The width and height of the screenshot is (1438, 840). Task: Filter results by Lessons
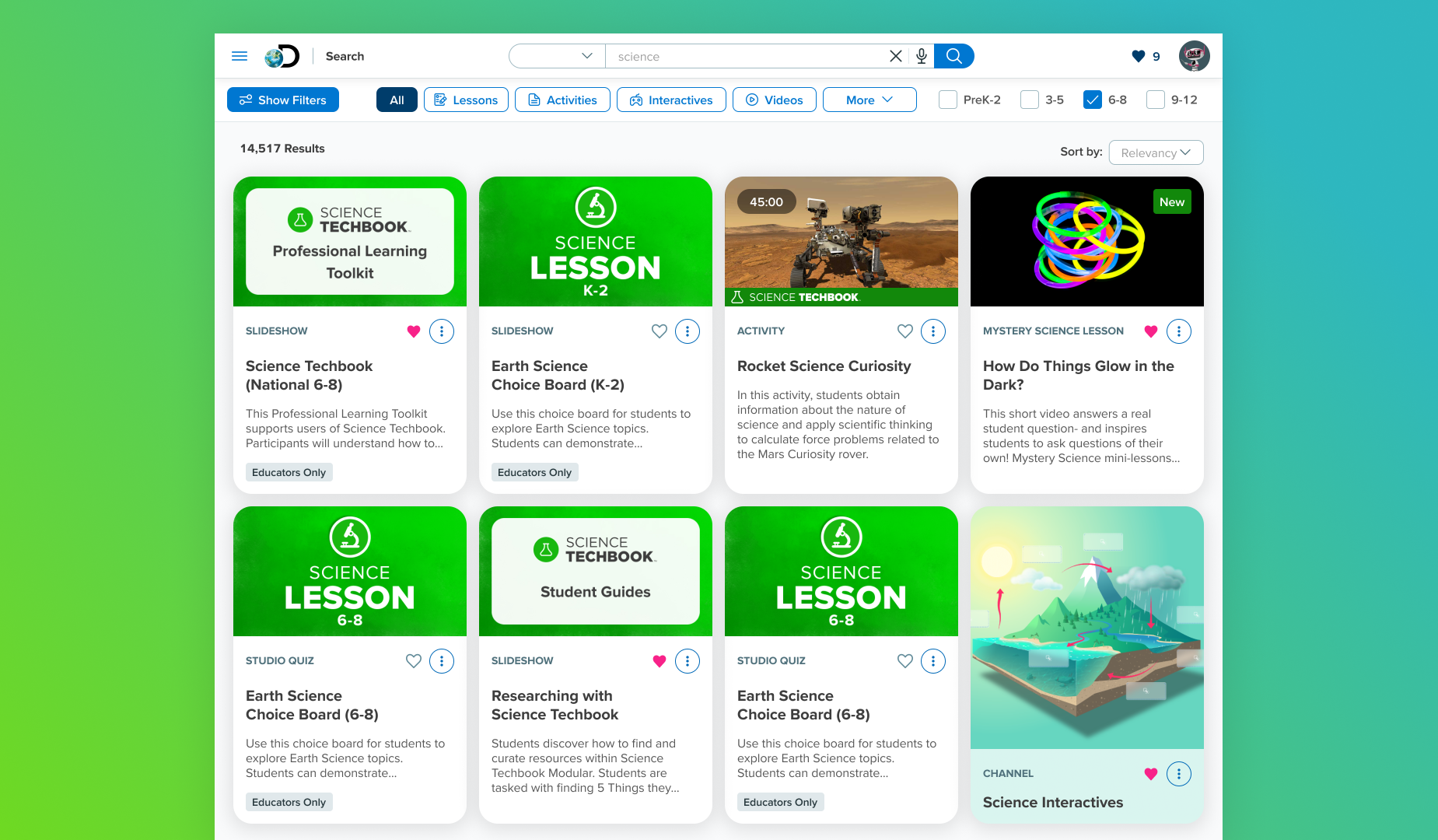point(466,100)
